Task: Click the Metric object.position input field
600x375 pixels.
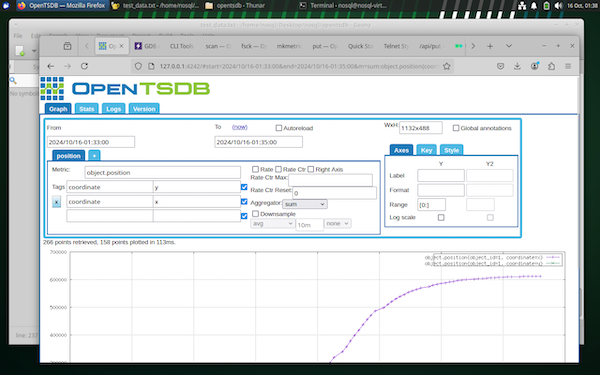Action: point(162,173)
